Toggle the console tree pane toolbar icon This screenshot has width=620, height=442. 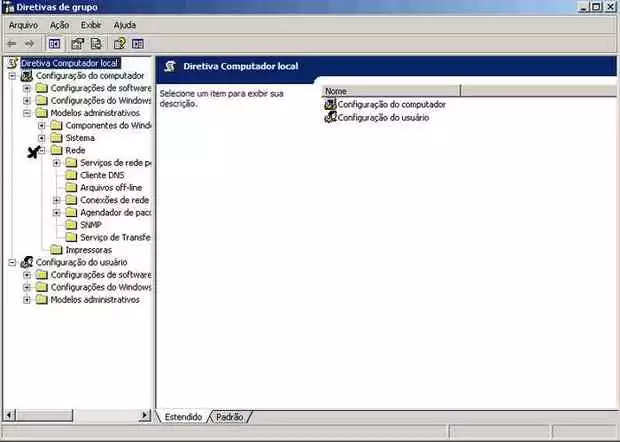(55, 44)
